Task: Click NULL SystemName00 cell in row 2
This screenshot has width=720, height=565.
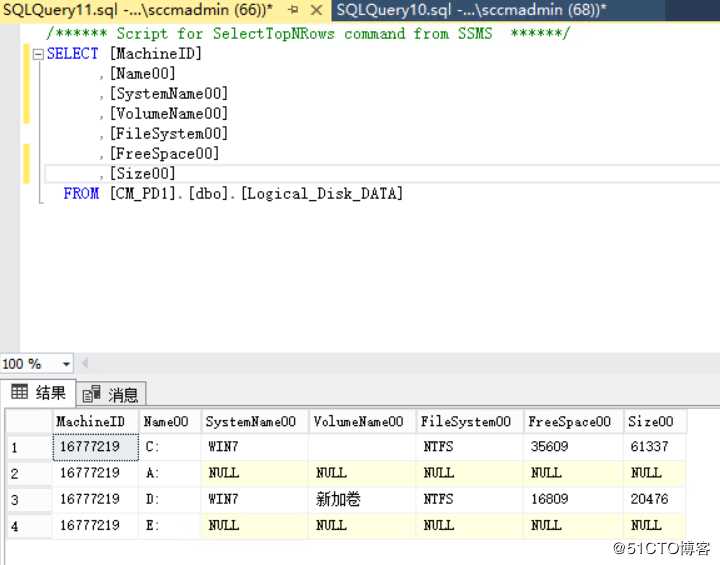Action: tap(255, 474)
